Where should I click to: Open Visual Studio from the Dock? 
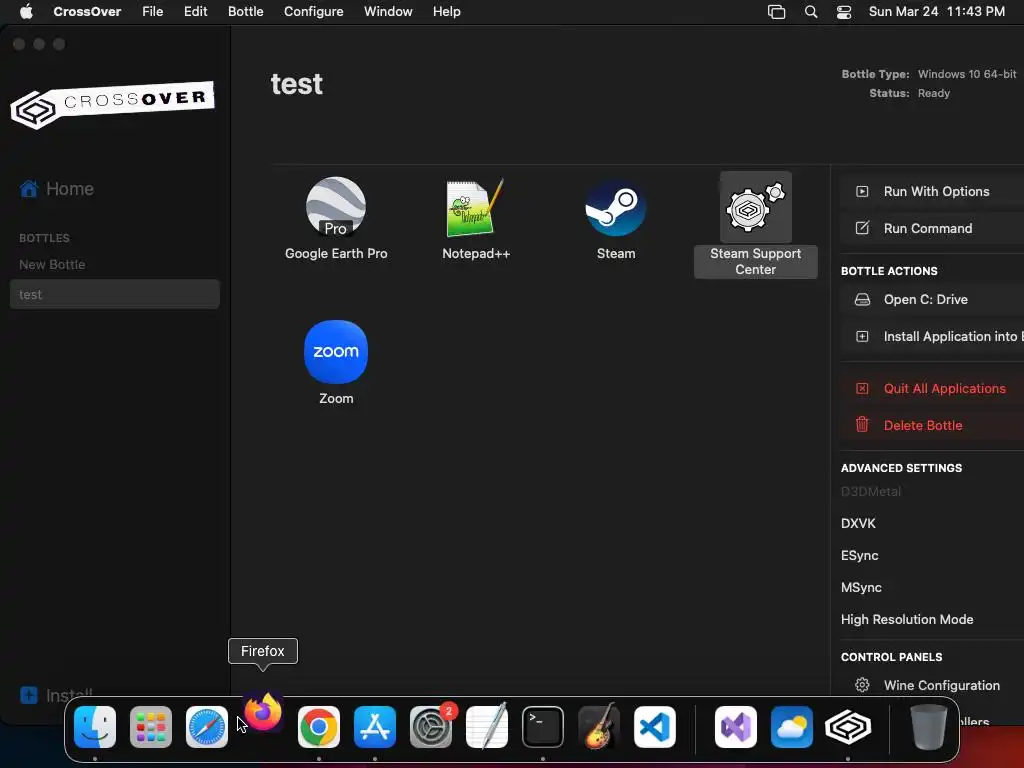click(x=736, y=727)
